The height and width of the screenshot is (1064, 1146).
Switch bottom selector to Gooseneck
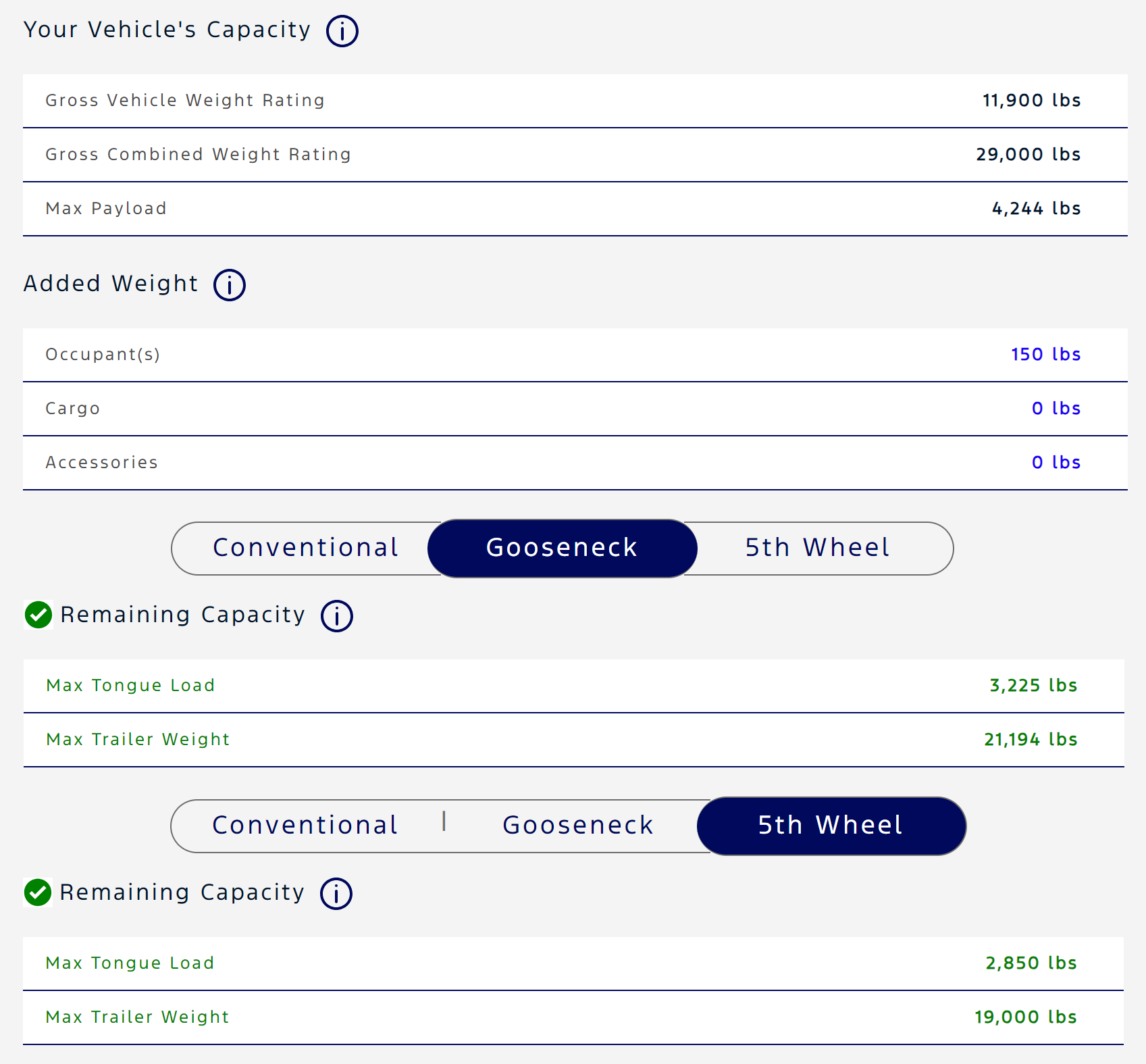[577, 825]
